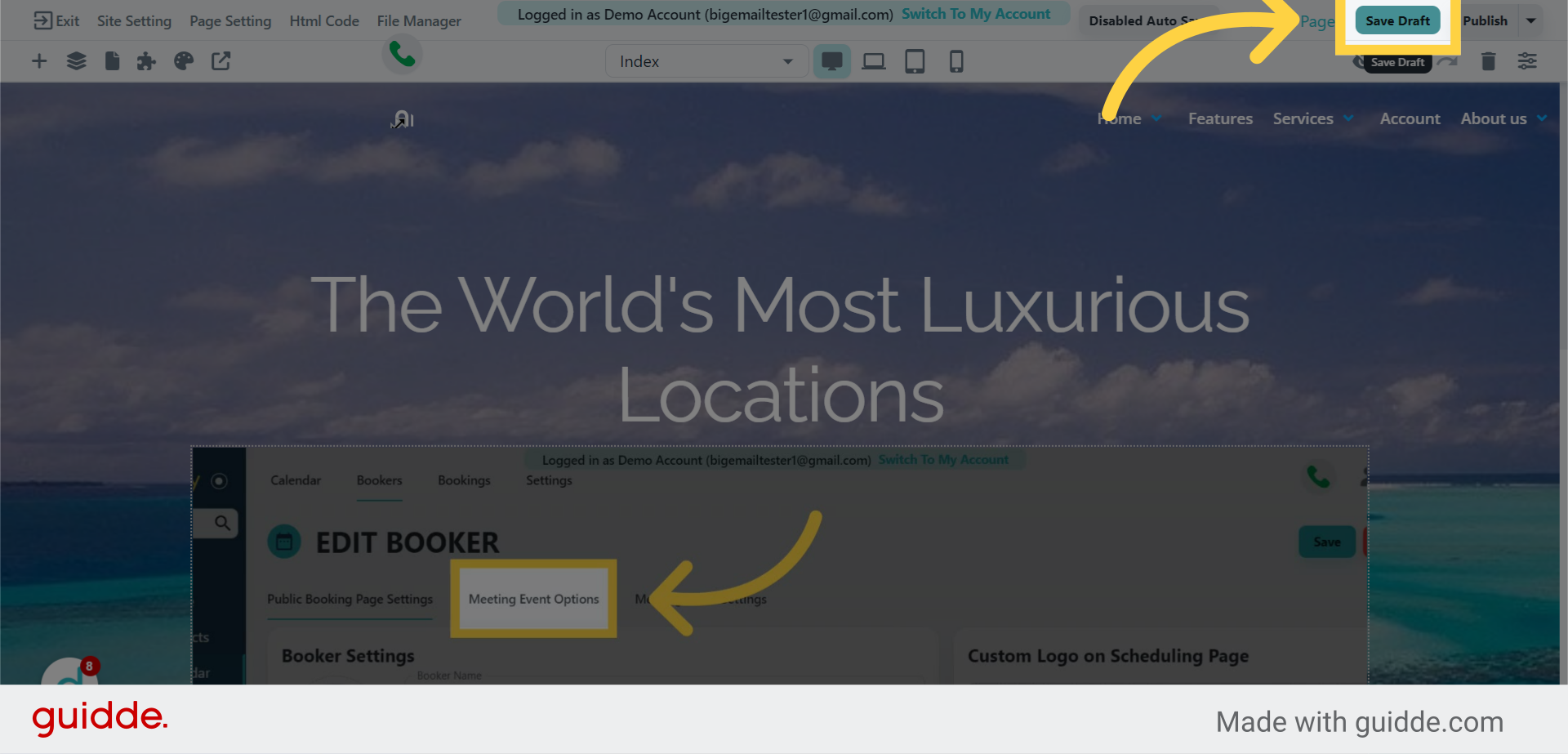Open the sliders settings icon
Screen dimensions: 1568x754
pos(1526,61)
